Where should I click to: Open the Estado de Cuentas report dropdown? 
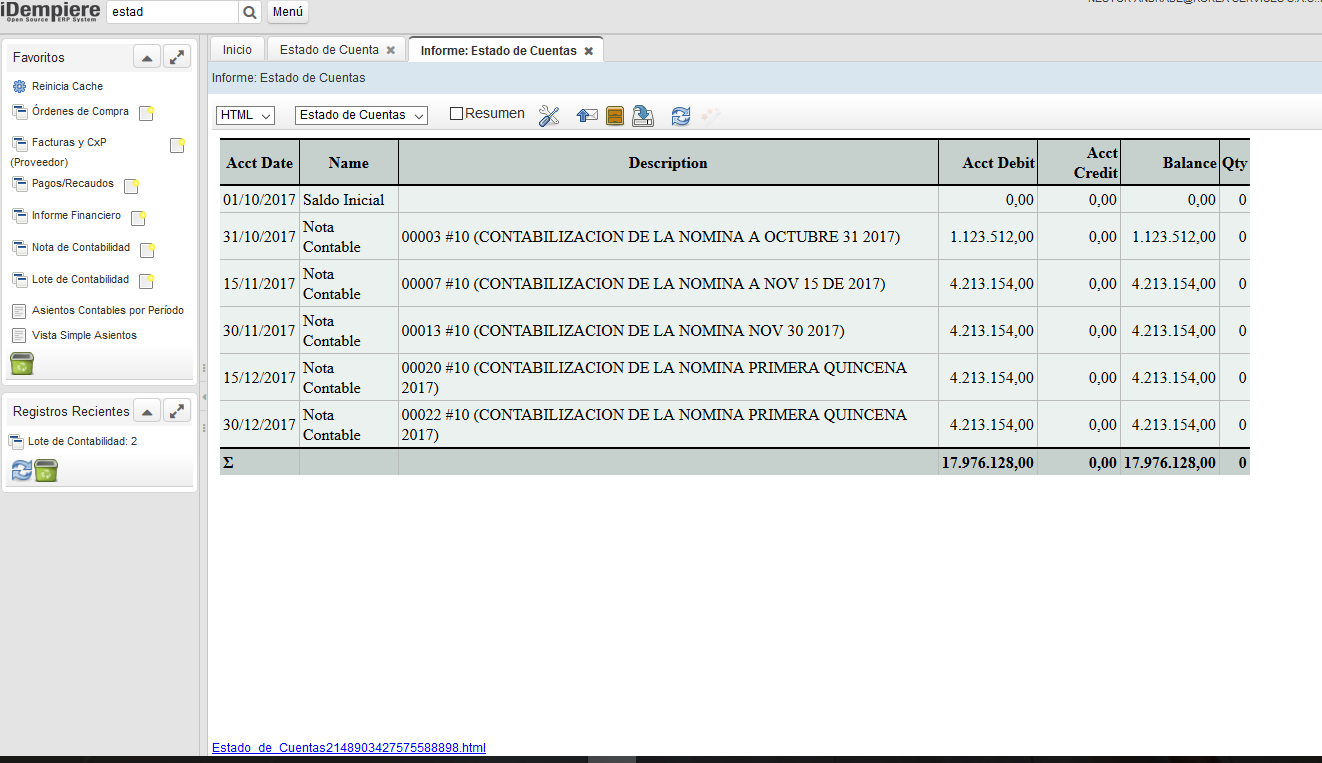(361, 115)
